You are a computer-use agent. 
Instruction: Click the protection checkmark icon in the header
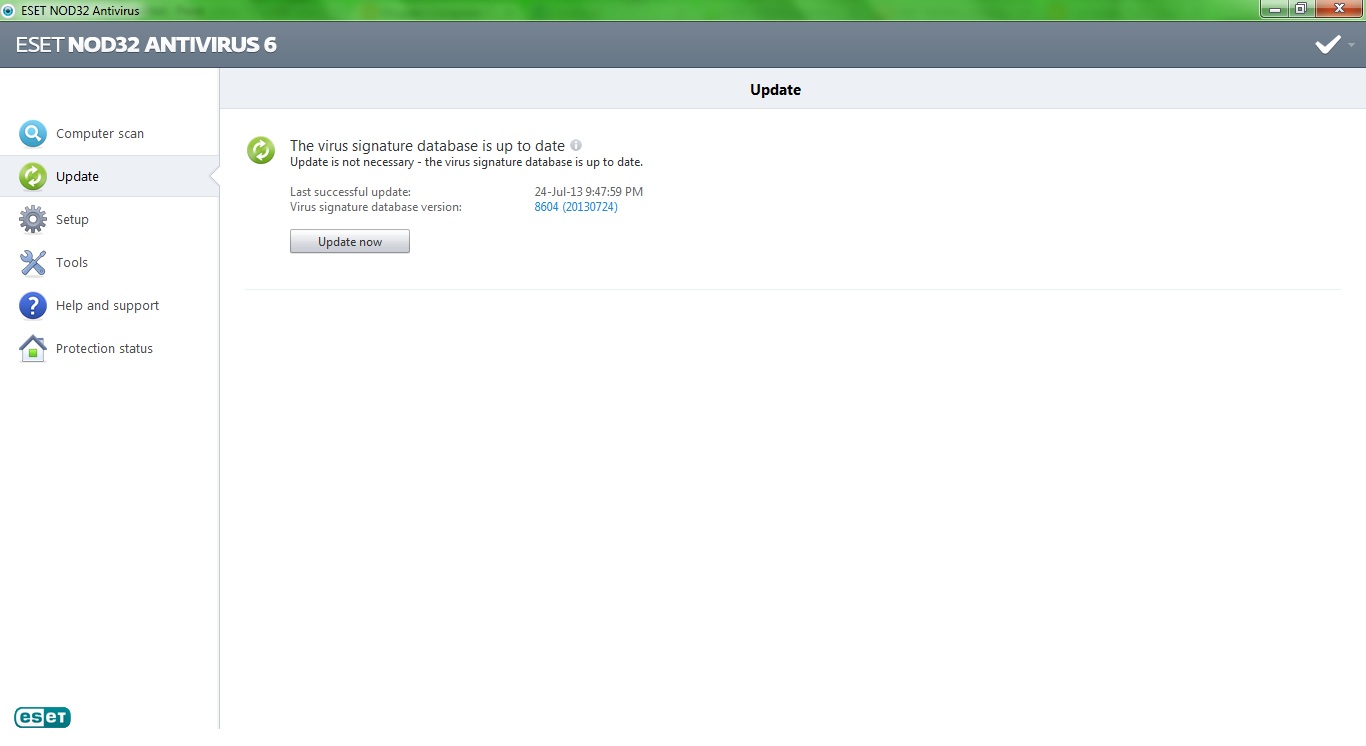(x=1328, y=44)
